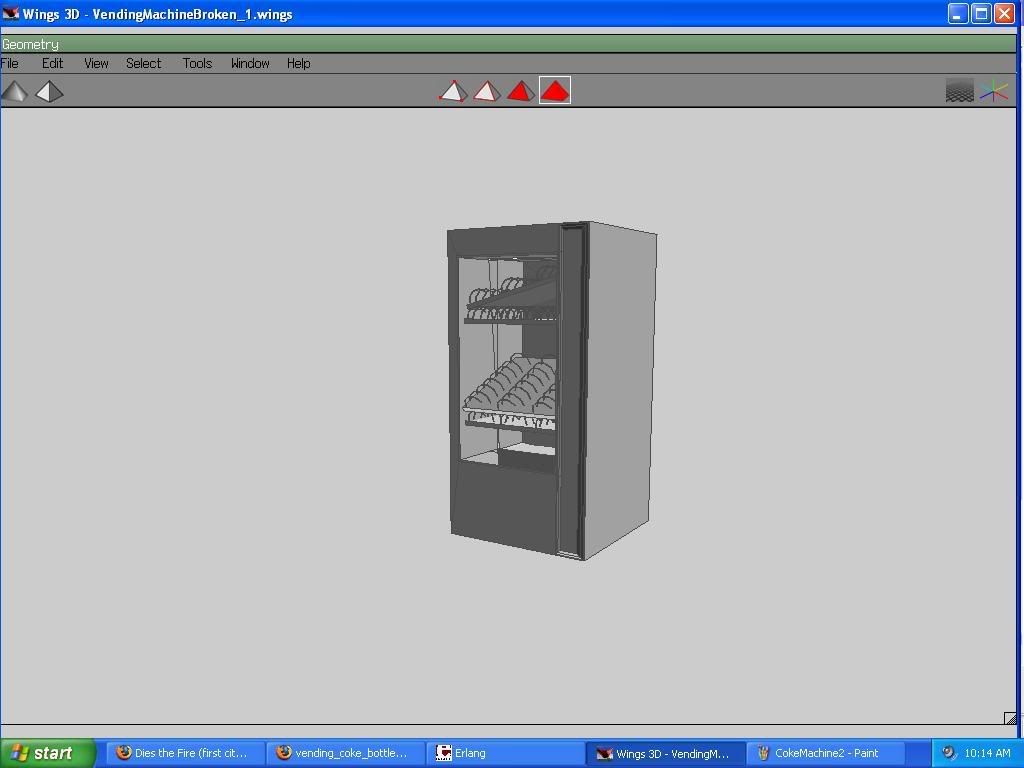Viewport: 1024px width, 768px height.
Task: Switch to edge selection mode
Action: 487,90
